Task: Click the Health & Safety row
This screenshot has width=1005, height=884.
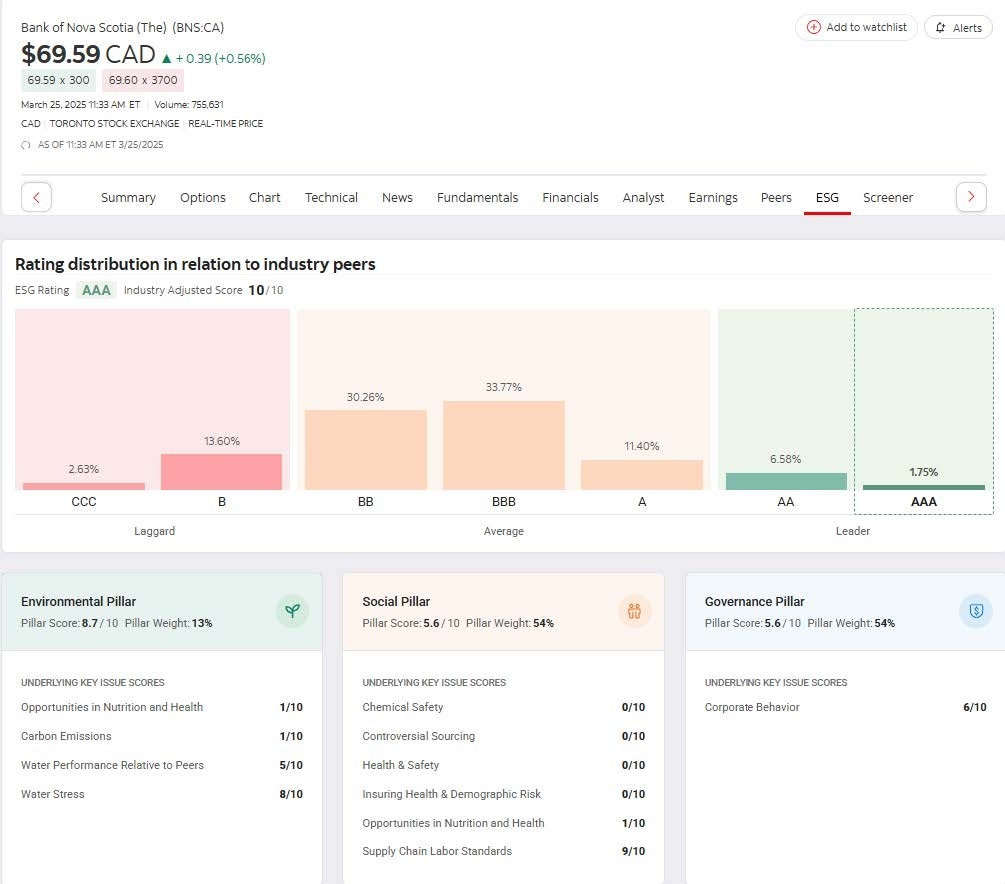Action: tap(504, 765)
